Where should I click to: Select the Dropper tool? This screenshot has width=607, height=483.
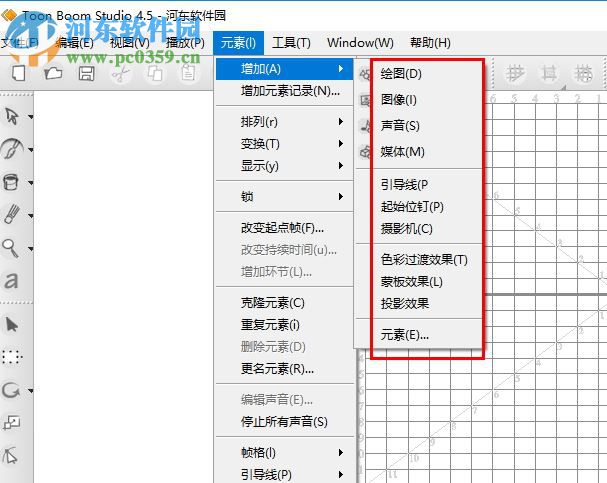tap(12, 214)
